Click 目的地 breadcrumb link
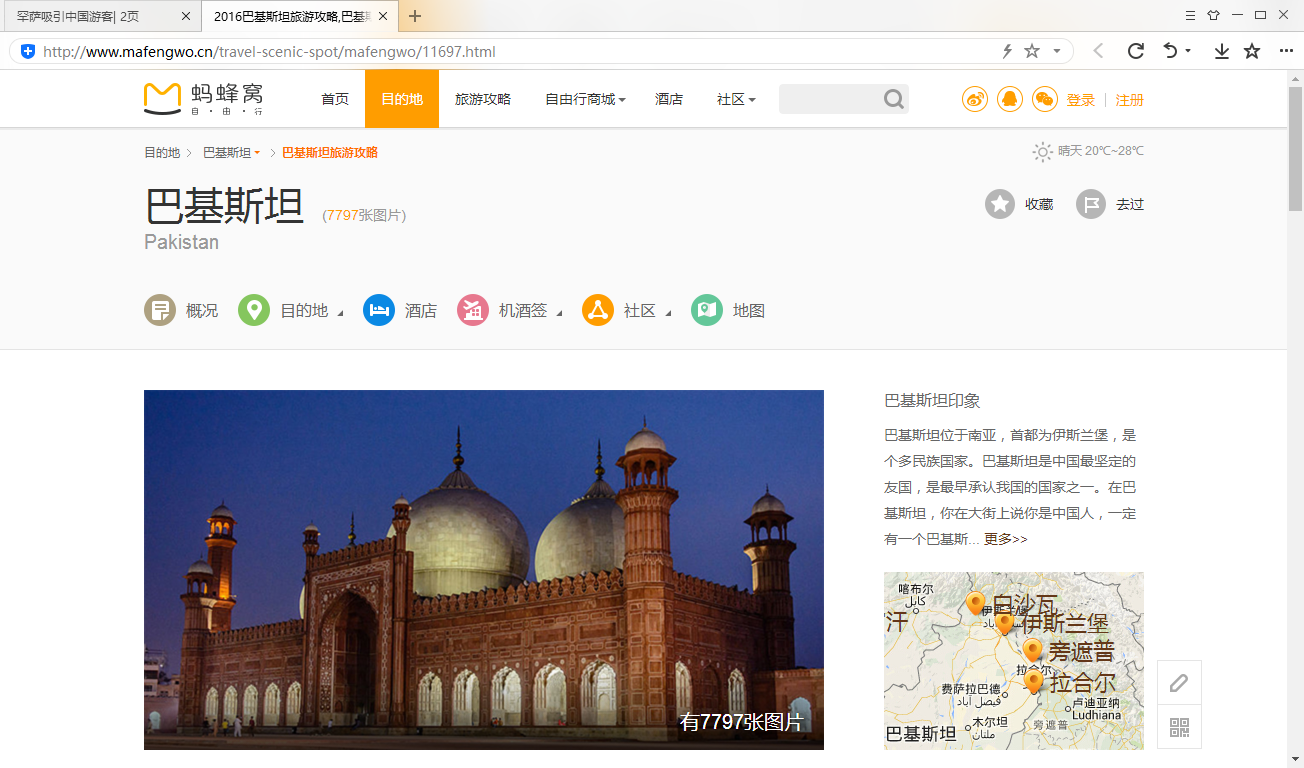The height and width of the screenshot is (768, 1304). (x=162, y=153)
